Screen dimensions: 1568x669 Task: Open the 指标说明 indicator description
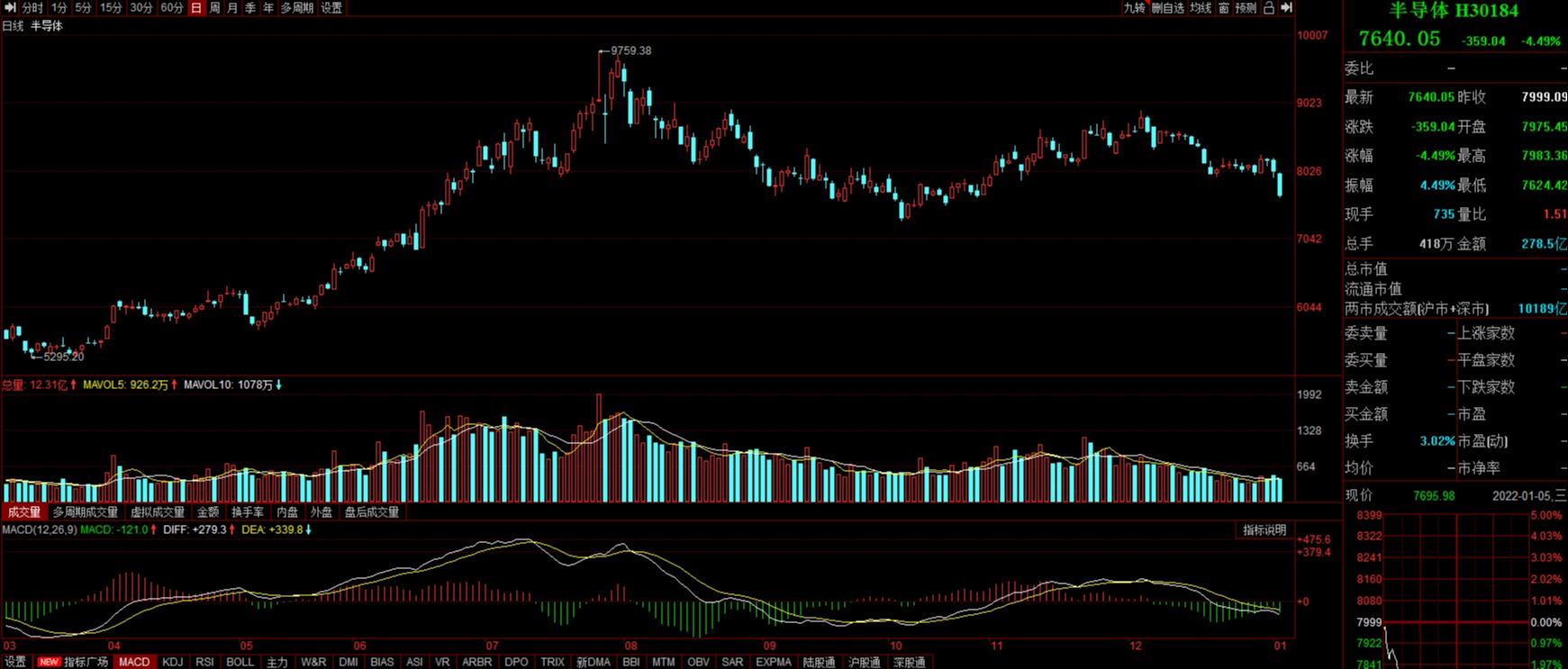1264,530
